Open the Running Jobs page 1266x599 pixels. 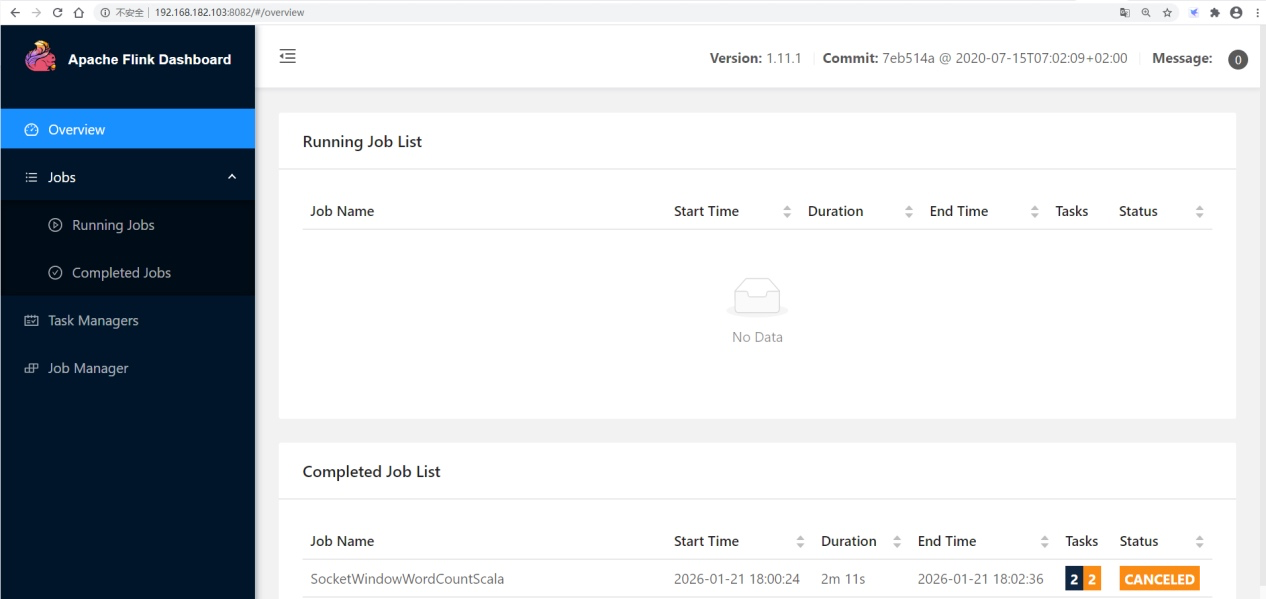click(128, 225)
